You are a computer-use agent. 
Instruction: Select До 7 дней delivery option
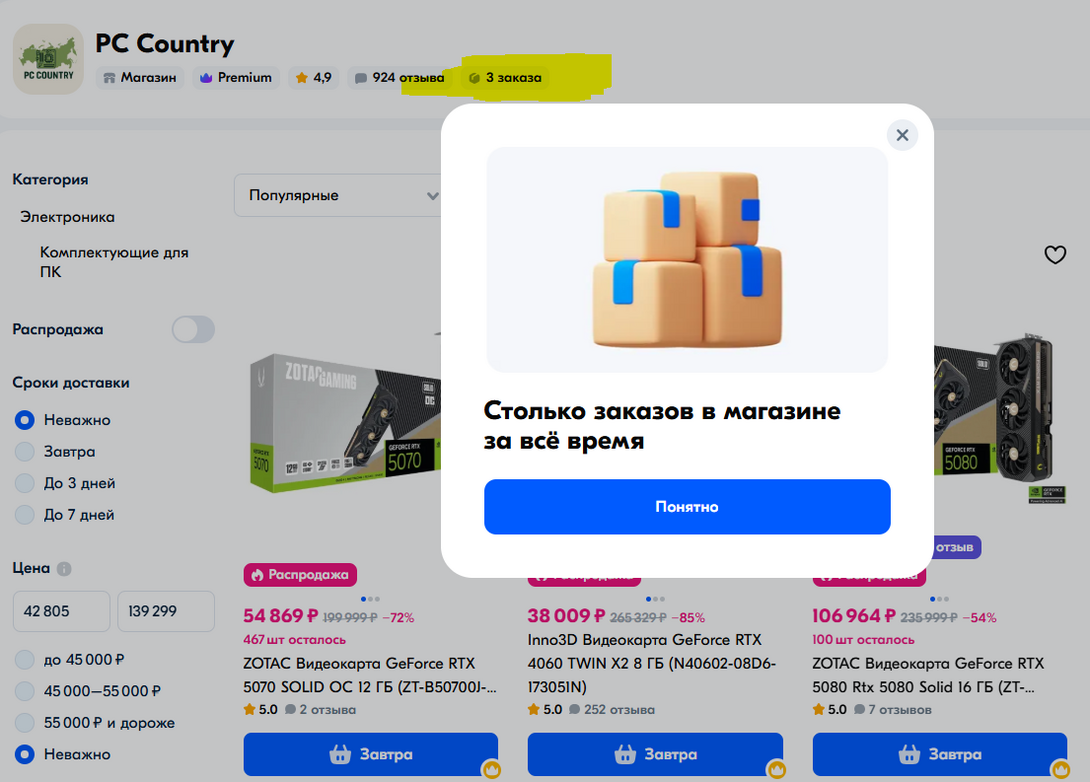click(x=24, y=515)
